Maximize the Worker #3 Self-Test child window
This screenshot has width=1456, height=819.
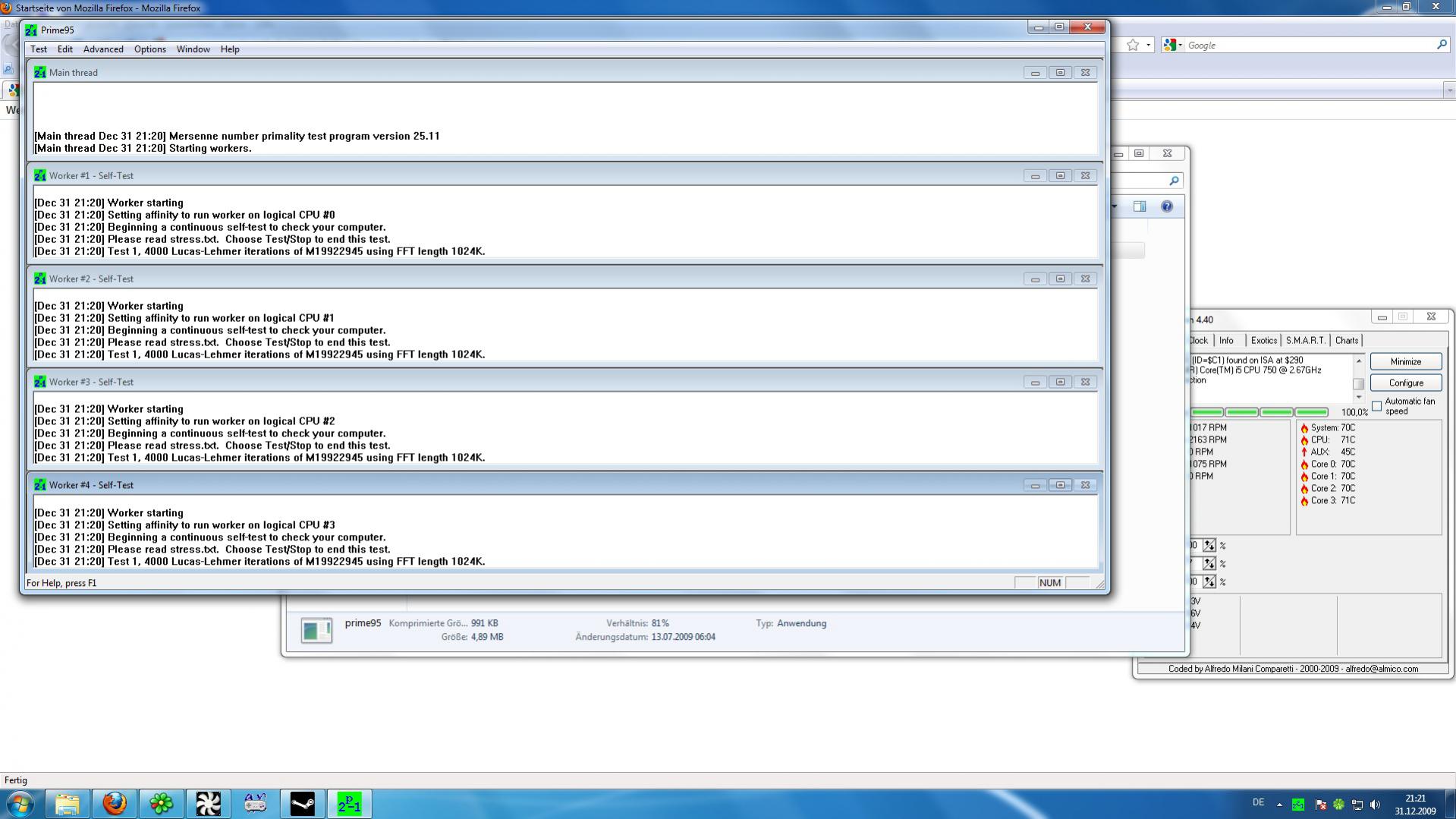tap(1060, 383)
